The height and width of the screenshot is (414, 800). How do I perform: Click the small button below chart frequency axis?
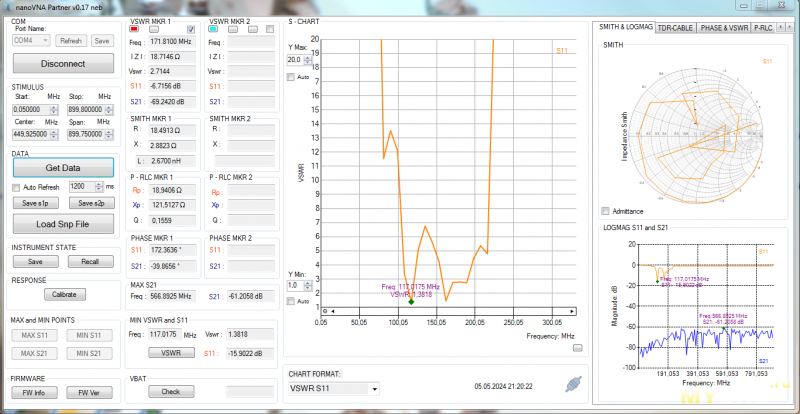pos(577,347)
